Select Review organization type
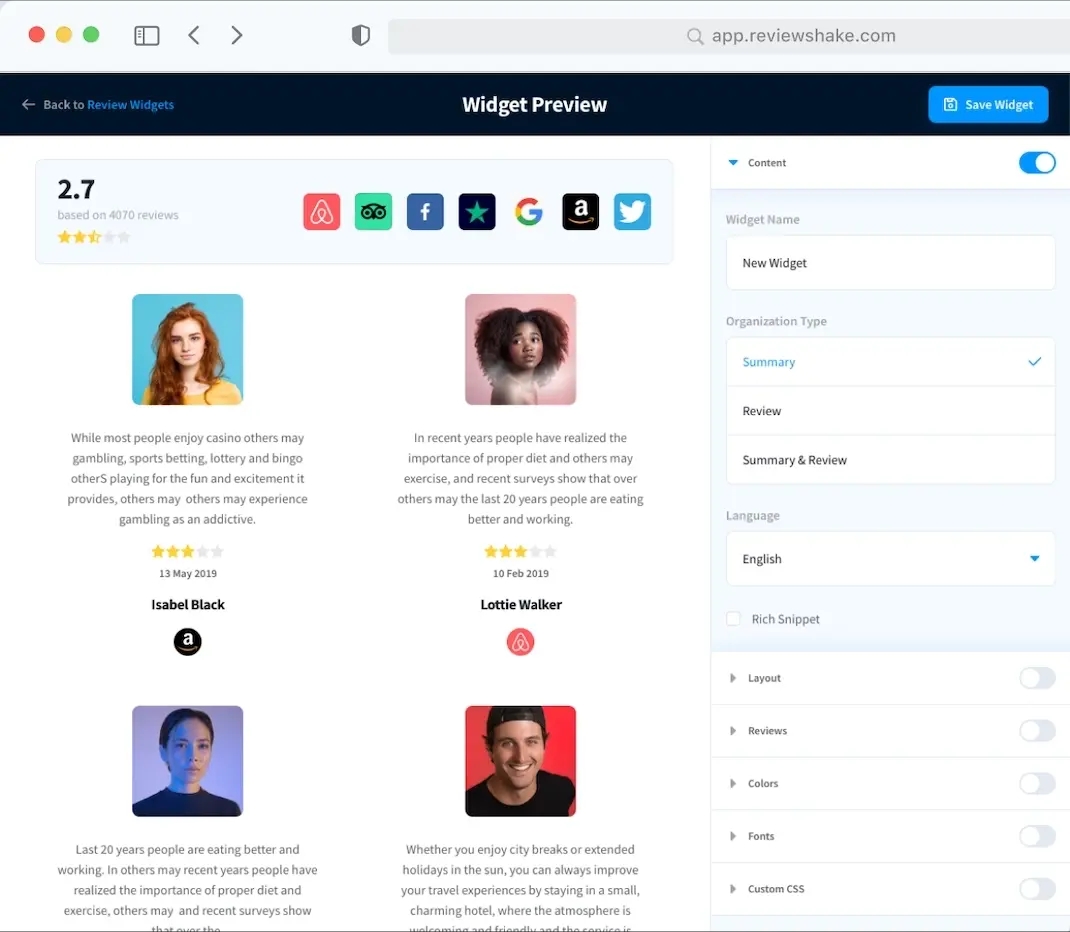 [x=890, y=411]
